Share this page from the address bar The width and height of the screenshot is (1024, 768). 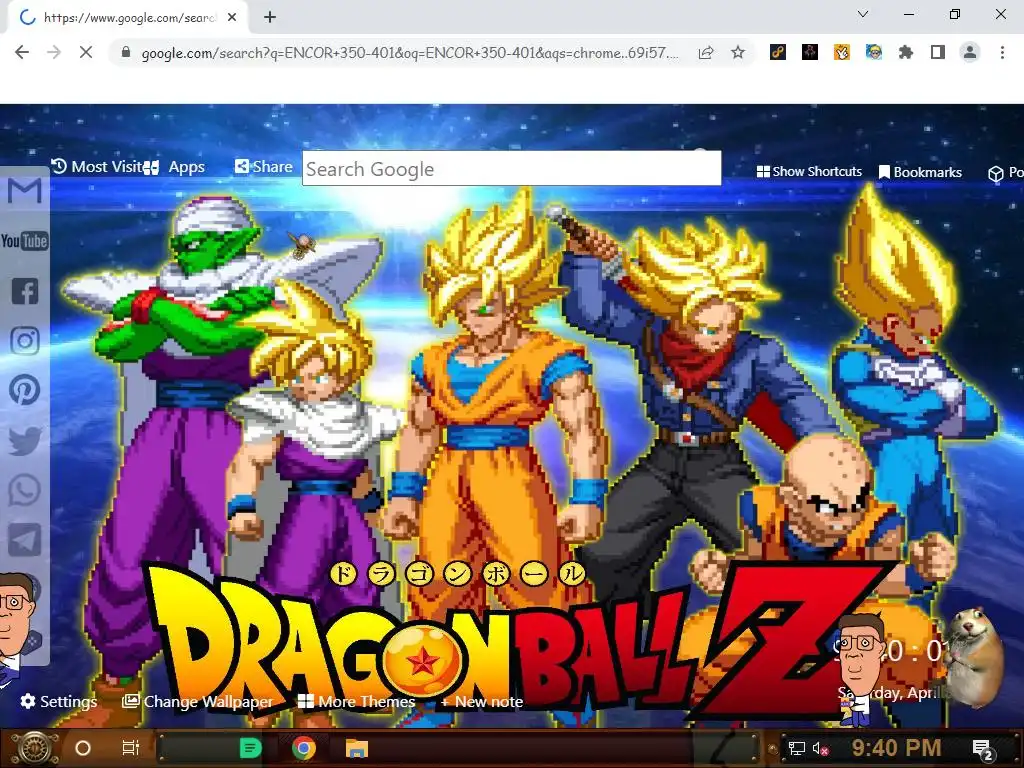(x=706, y=52)
